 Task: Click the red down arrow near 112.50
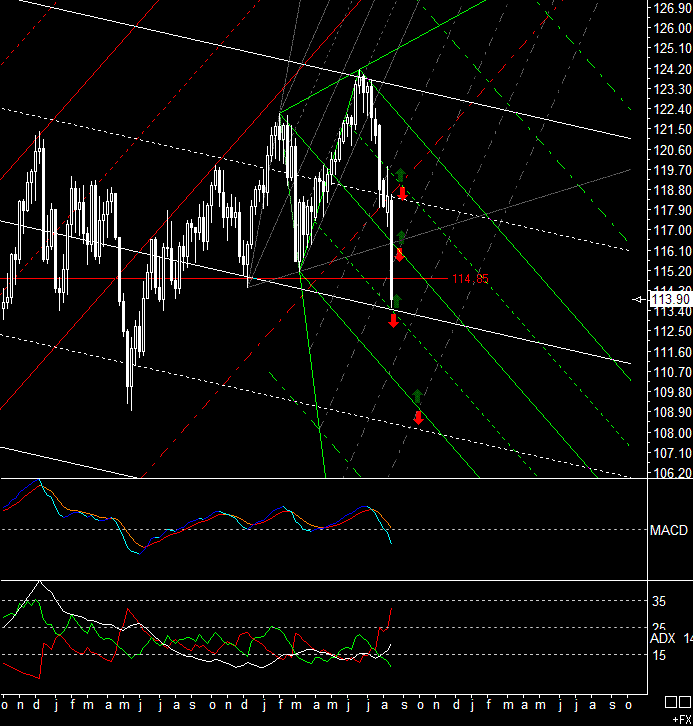(x=393, y=320)
